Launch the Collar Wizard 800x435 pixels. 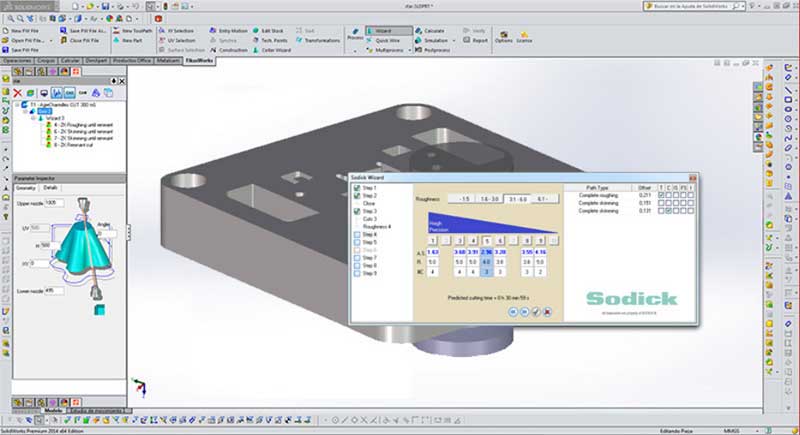point(271,50)
